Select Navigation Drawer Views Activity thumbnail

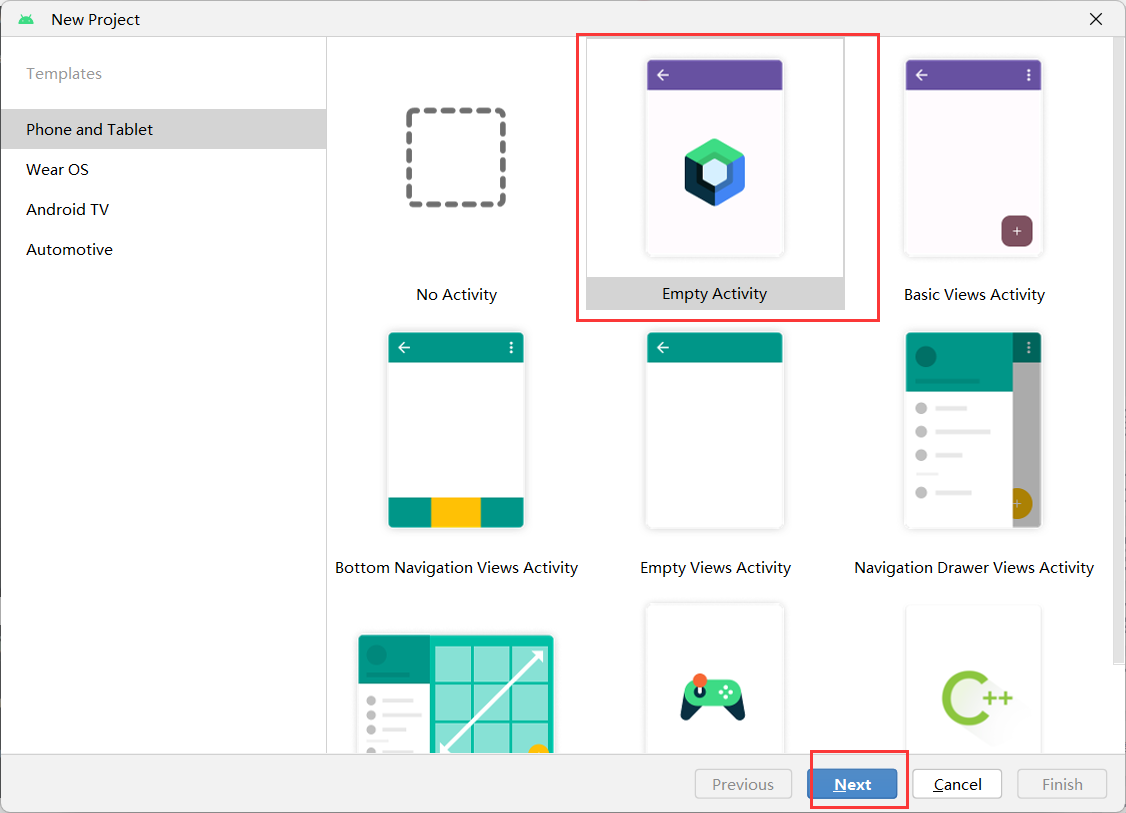coord(973,430)
